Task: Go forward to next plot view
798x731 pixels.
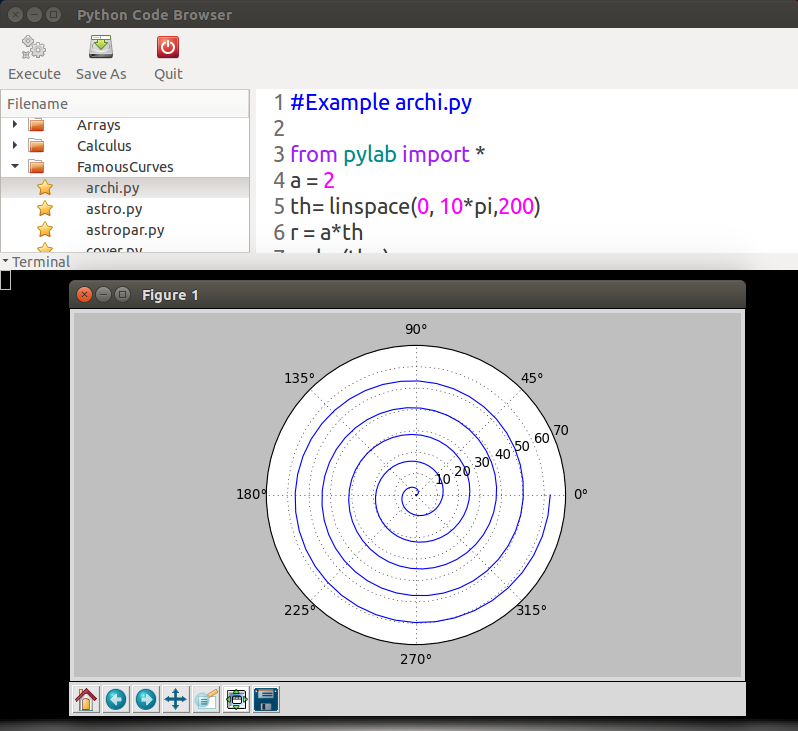Action: [x=146, y=699]
